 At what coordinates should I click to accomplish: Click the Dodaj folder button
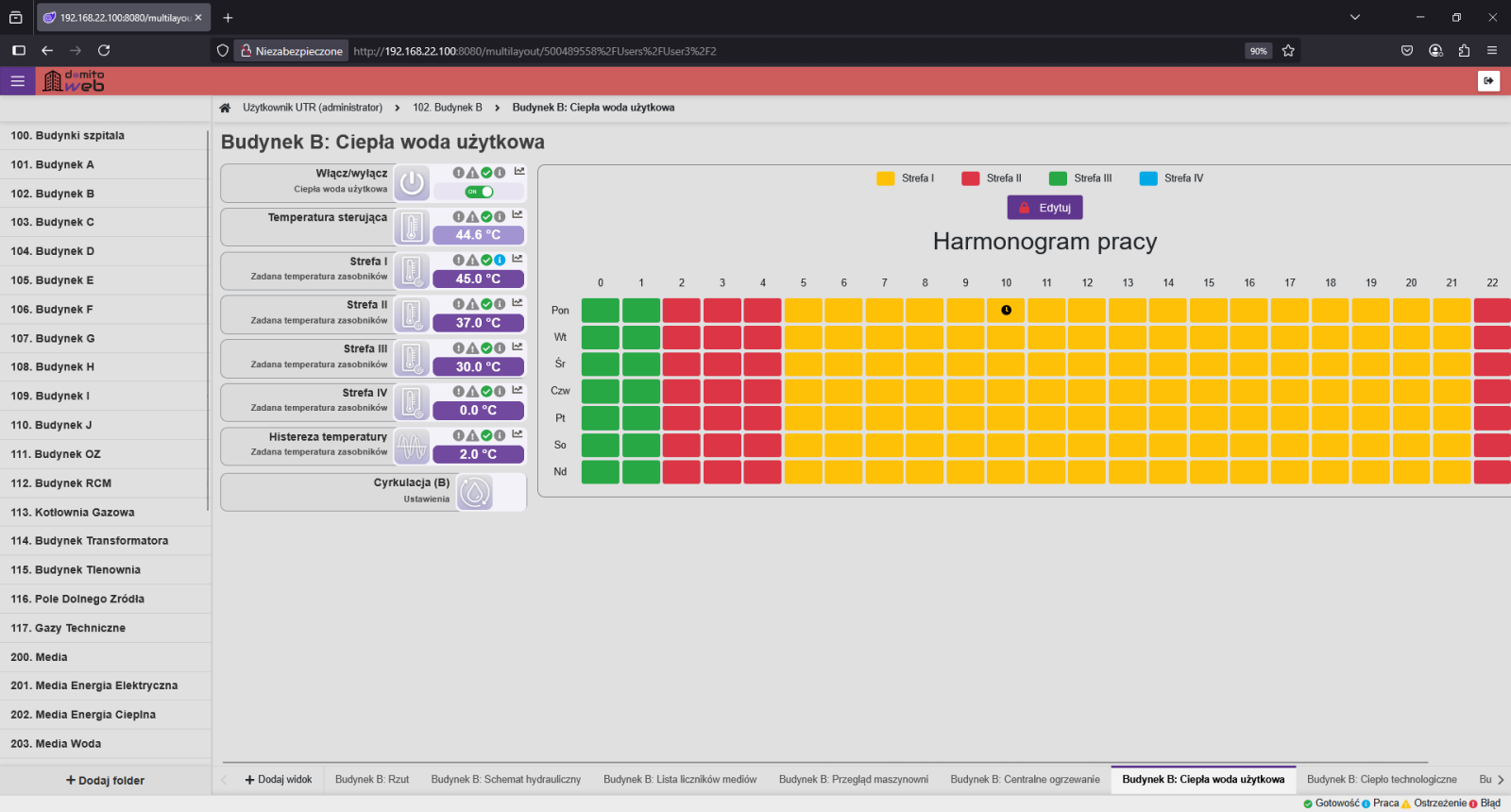click(105, 781)
